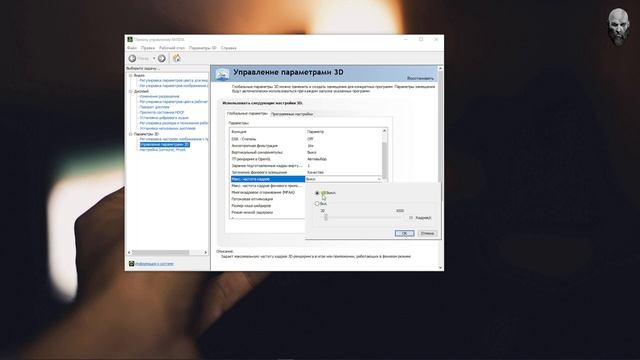640x360 pixels.
Task: Open the Справка menu
Action: point(229,48)
